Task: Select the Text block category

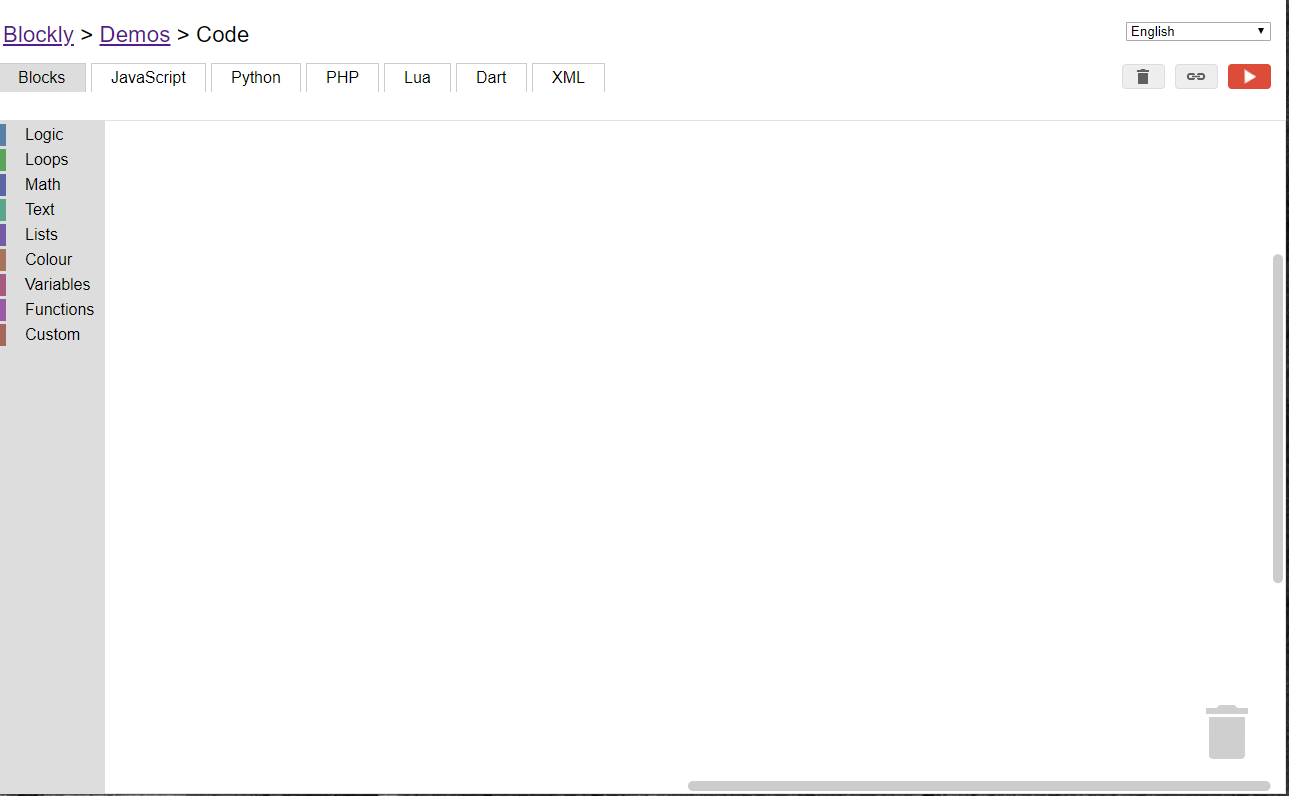Action: pyautogui.click(x=39, y=209)
